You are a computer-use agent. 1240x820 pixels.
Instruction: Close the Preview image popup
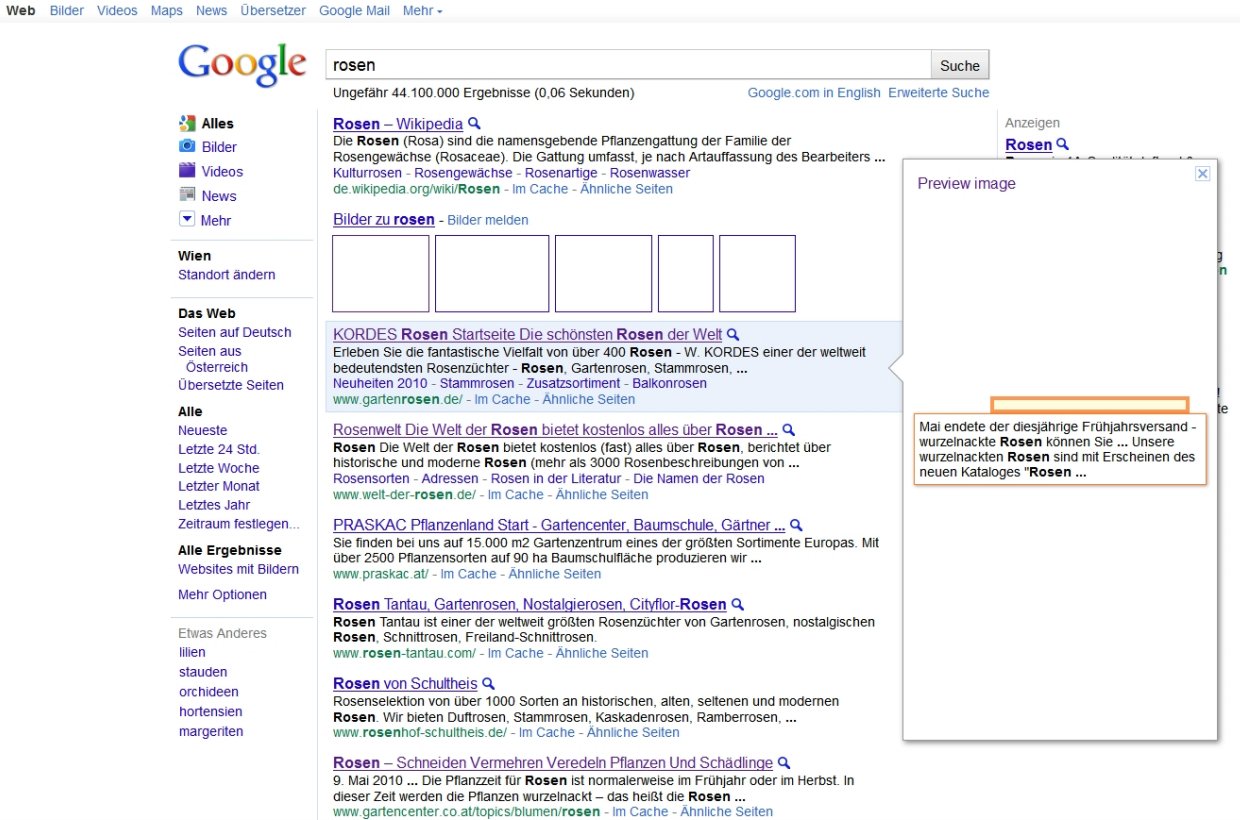coord(1203,173)
